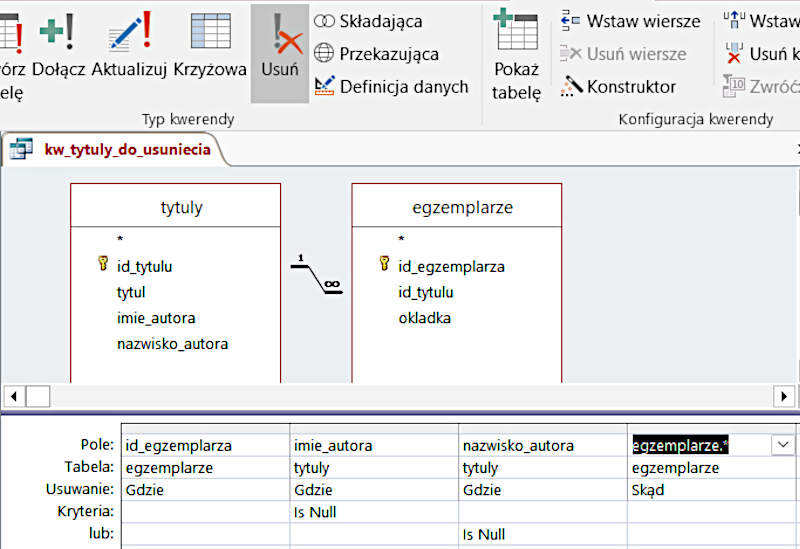Select the Aktualizuj query type
This screenshot has width=800, height=549.
point(129,45)
